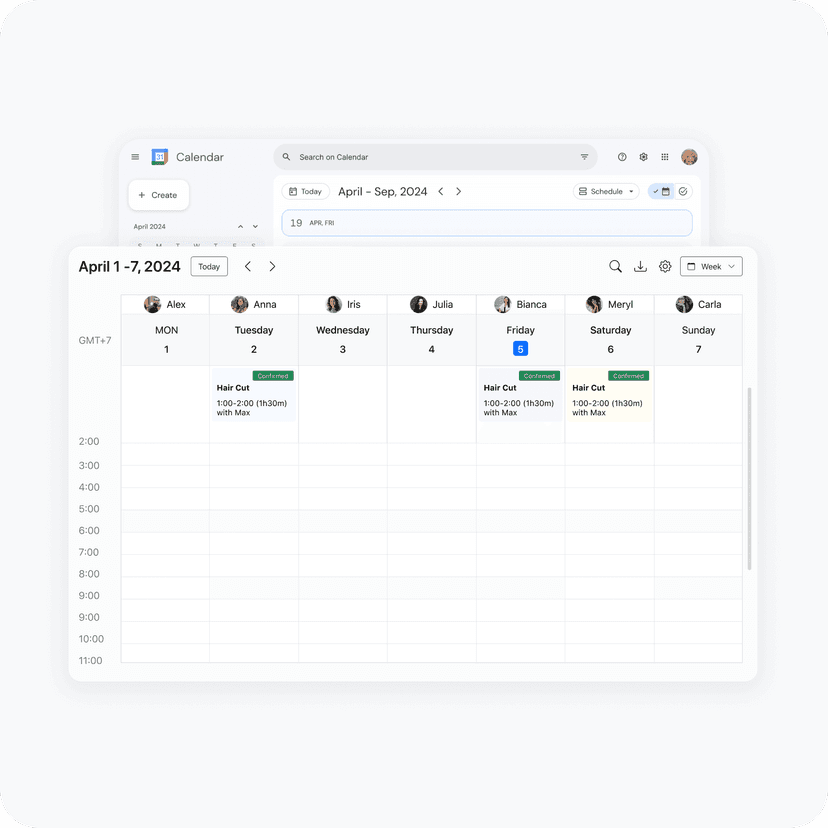Open the Week view dropdown

[711, 267]
